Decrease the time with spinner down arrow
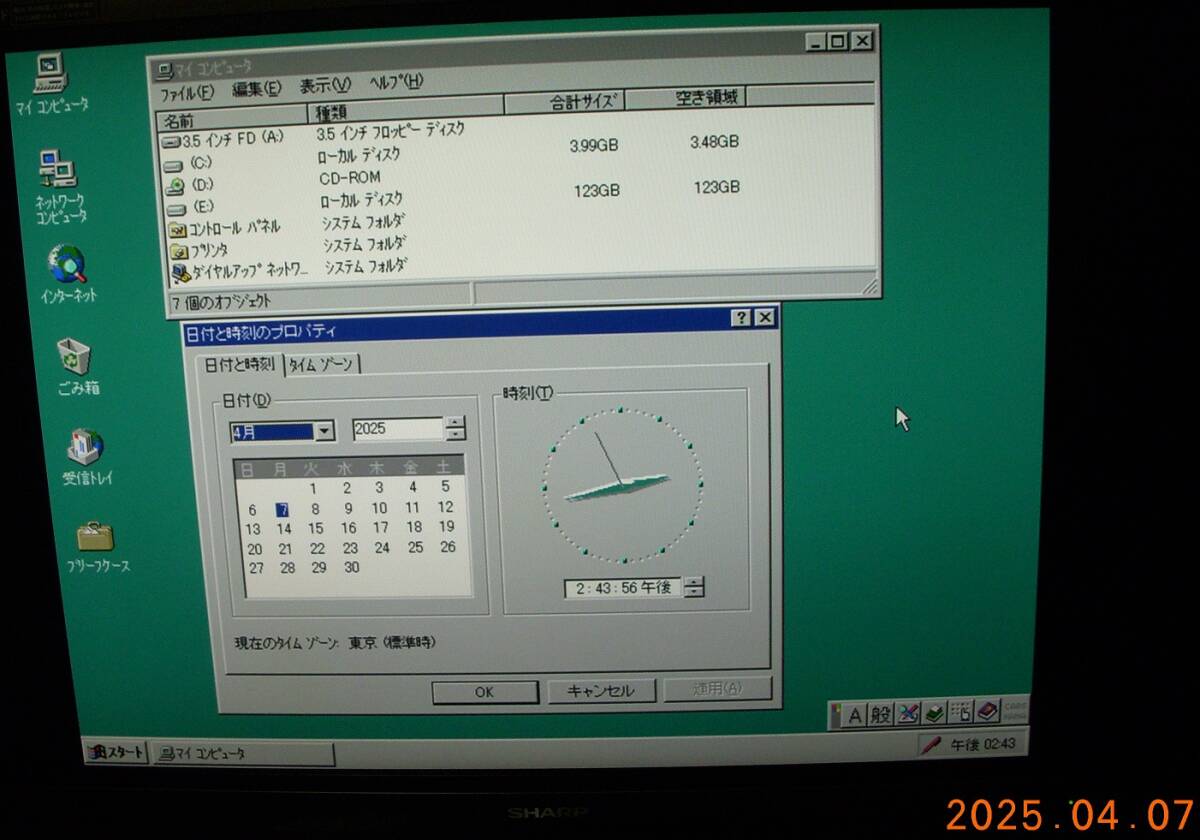 (x=694, y=593)
